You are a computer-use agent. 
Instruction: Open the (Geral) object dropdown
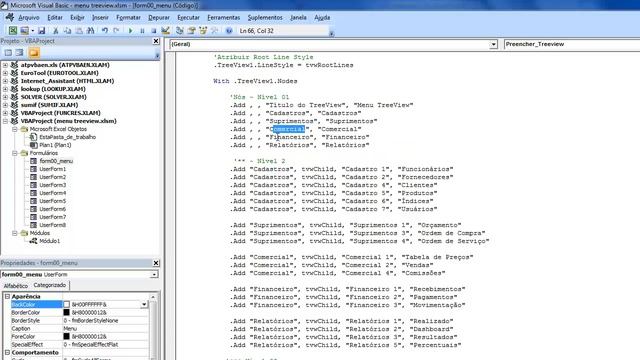tap(493, 44)
